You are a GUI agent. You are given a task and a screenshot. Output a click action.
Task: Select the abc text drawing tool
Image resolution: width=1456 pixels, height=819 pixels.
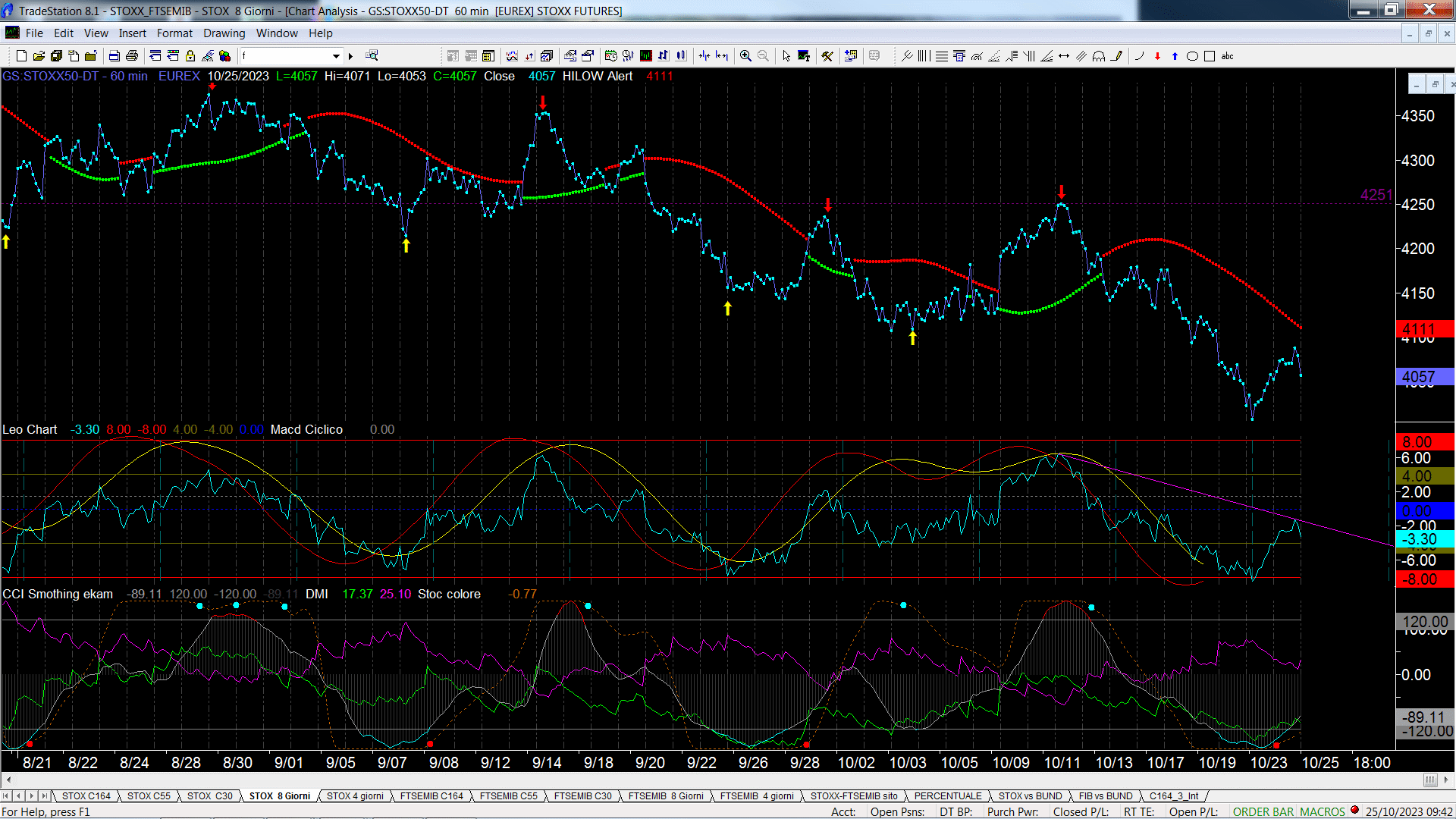pos(1228,56)
